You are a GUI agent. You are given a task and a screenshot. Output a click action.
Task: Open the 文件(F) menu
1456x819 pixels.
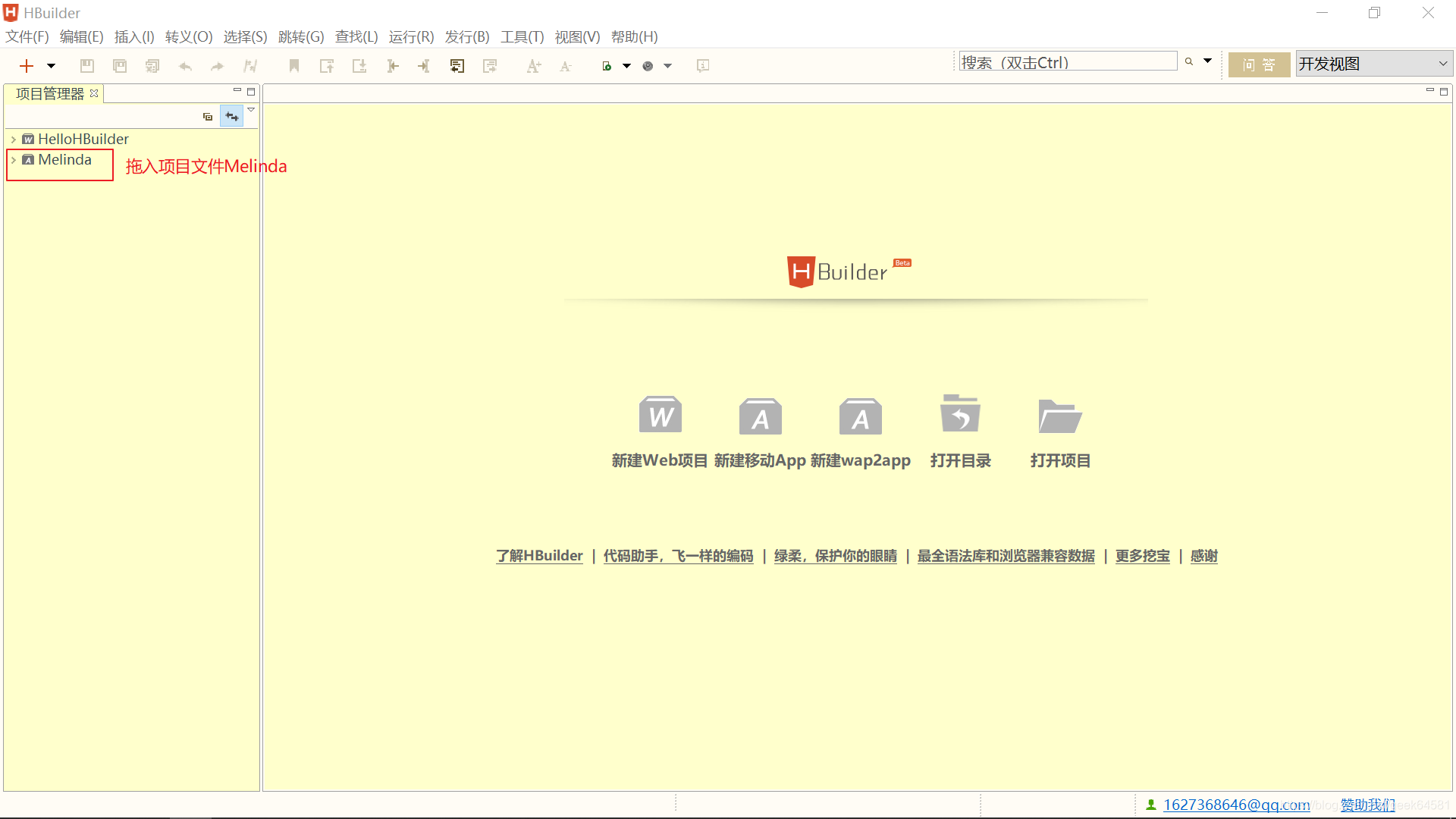click(x=27, y=36)
